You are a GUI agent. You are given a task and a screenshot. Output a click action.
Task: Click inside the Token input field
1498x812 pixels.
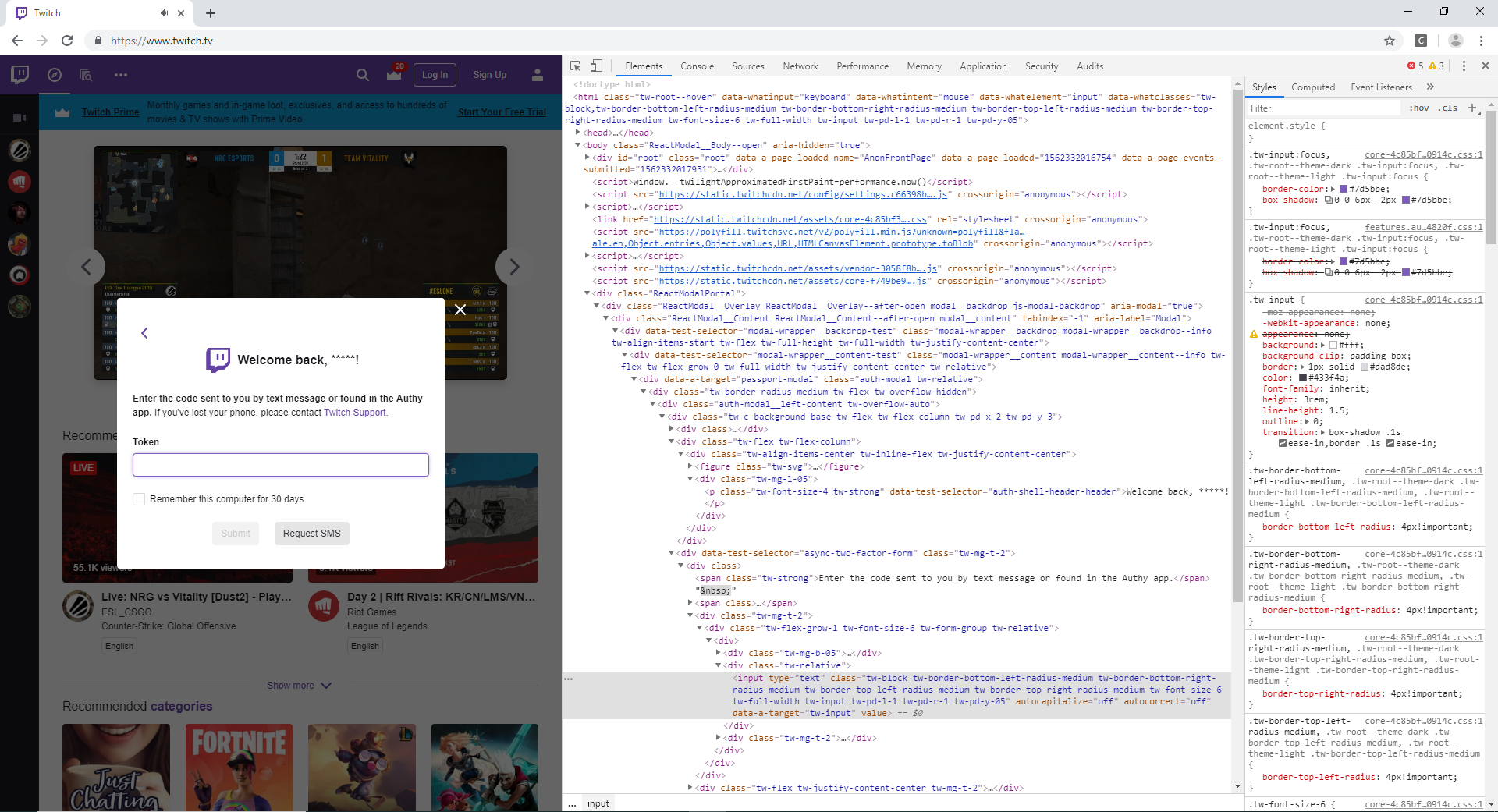(281, 465)
